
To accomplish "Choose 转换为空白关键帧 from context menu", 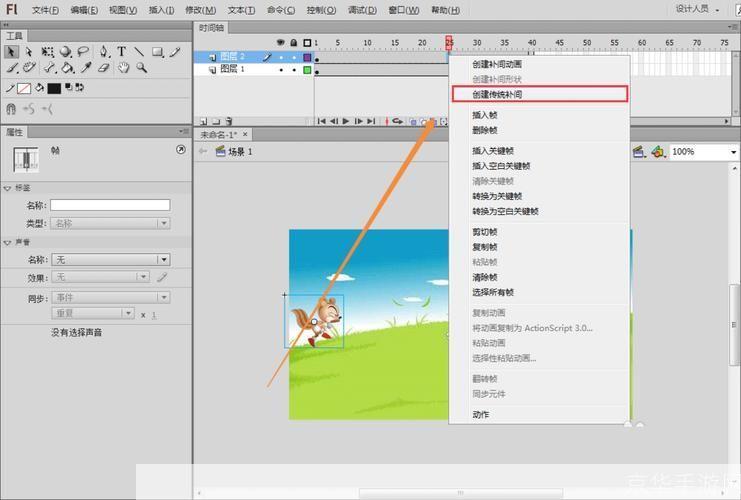I will 540,211.
